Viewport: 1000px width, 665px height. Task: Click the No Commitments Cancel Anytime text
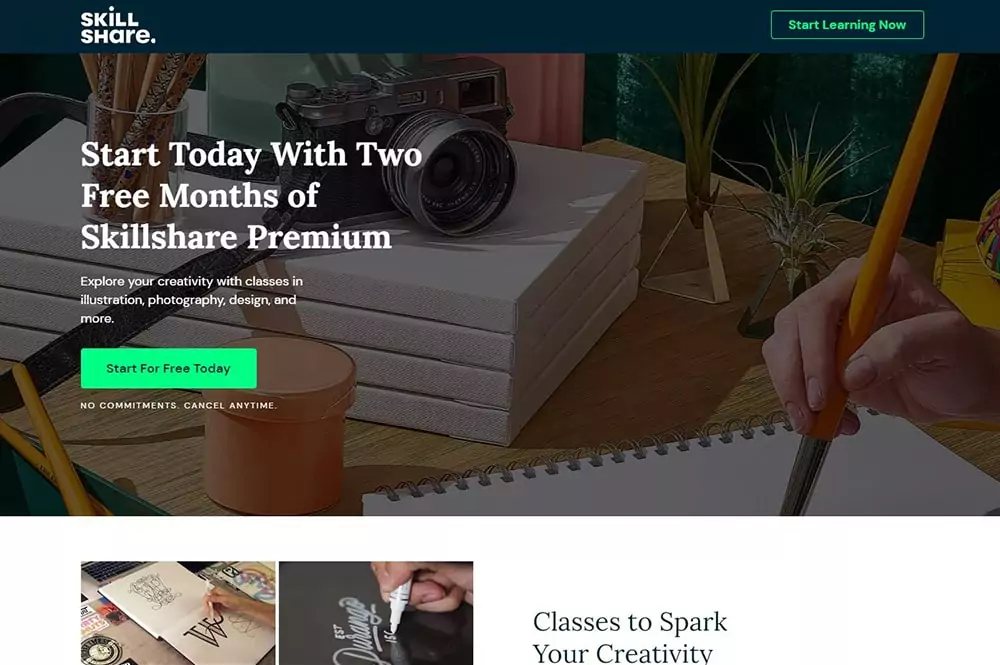coord(179,406)
